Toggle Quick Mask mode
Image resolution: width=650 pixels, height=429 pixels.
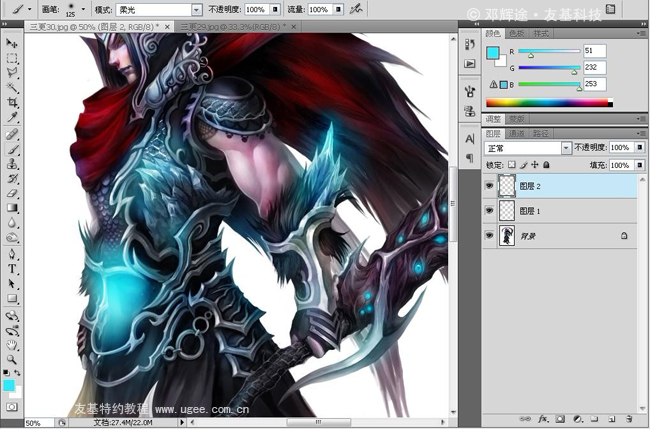[12, 407]
